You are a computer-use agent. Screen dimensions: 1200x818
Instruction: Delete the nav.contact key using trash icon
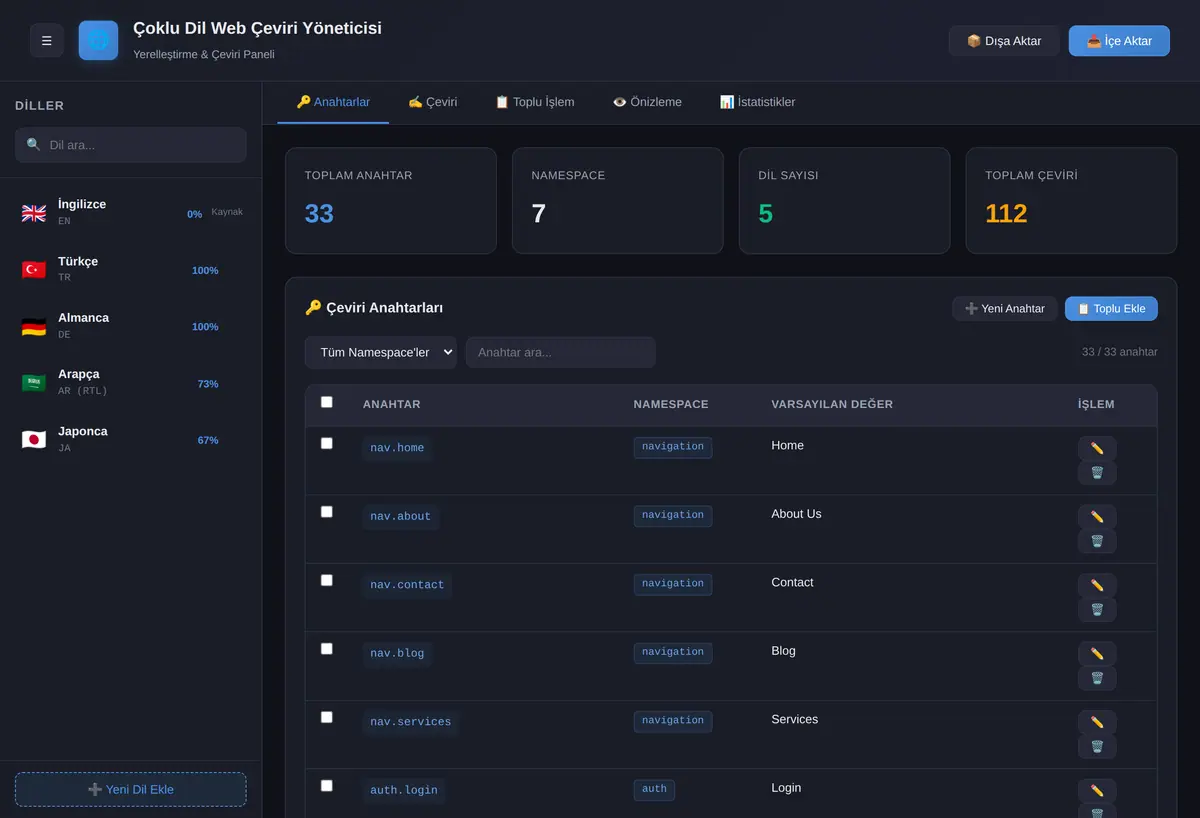tap(1097, 610)
